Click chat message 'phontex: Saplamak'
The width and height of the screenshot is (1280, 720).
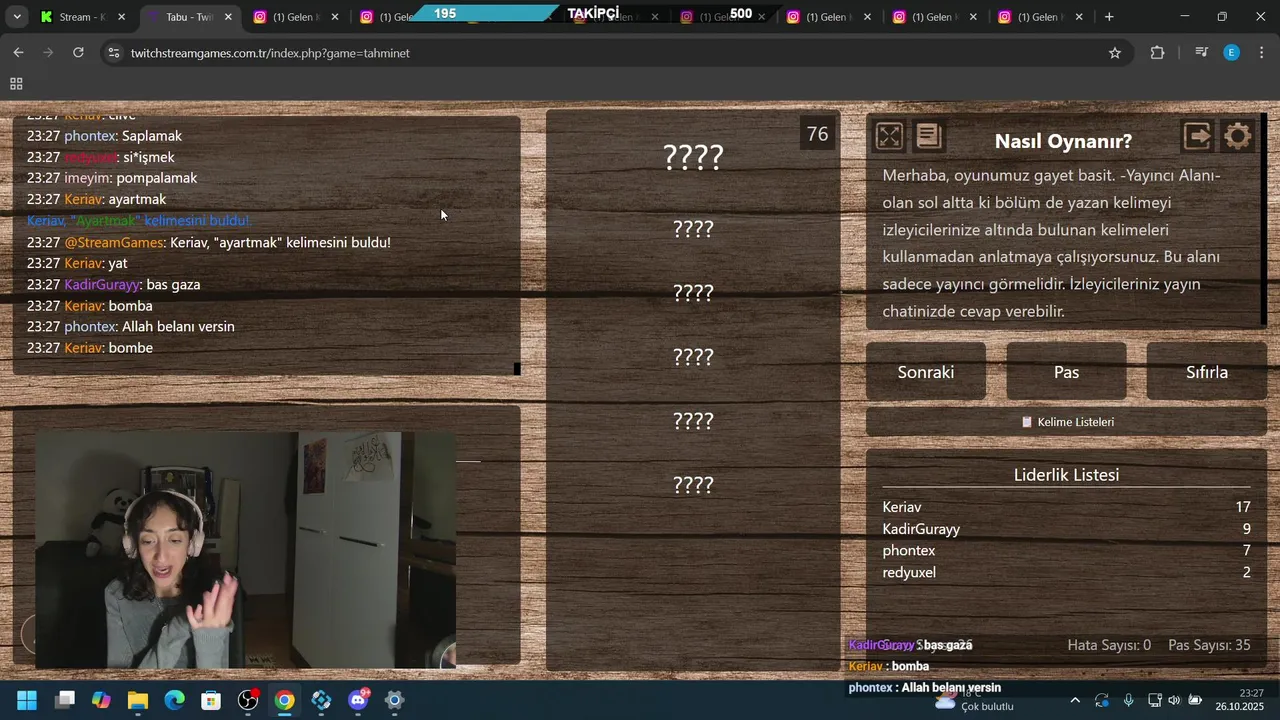click(105, 136)
